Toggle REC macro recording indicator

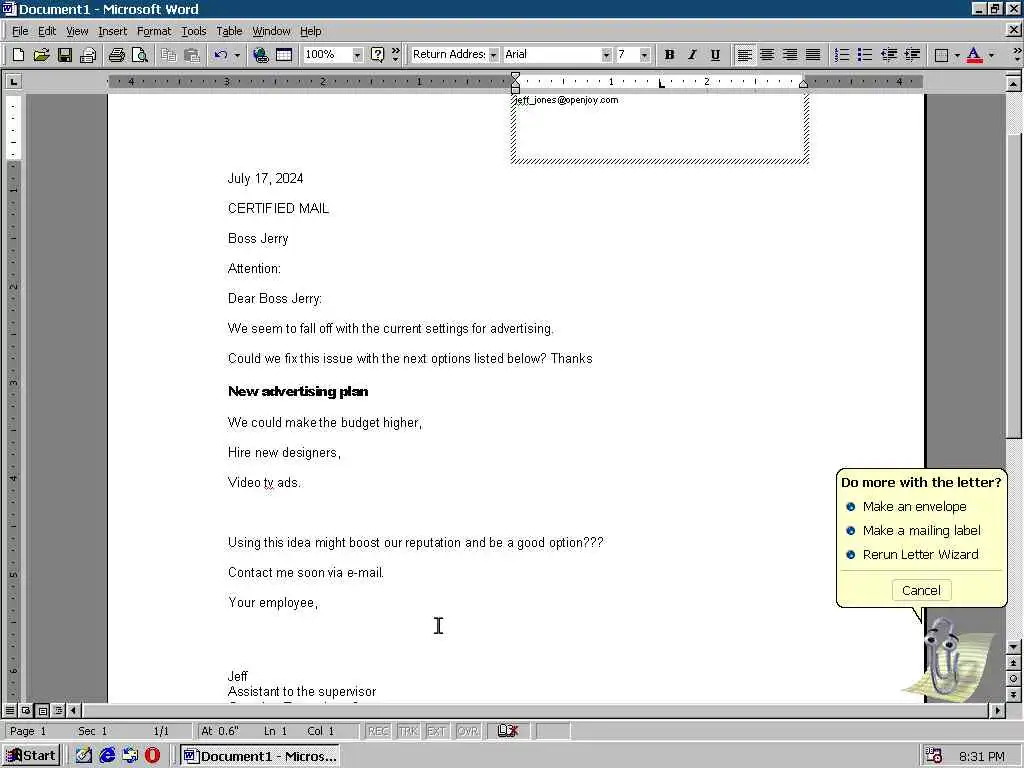coord(378,731)
